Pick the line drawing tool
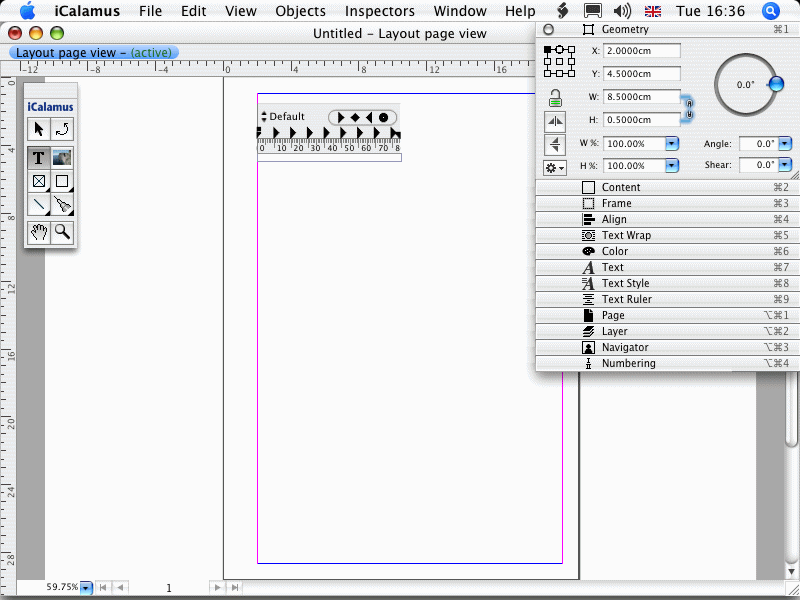Image resolution: width=800 pixels, height=600 pixels. point(38,205)
